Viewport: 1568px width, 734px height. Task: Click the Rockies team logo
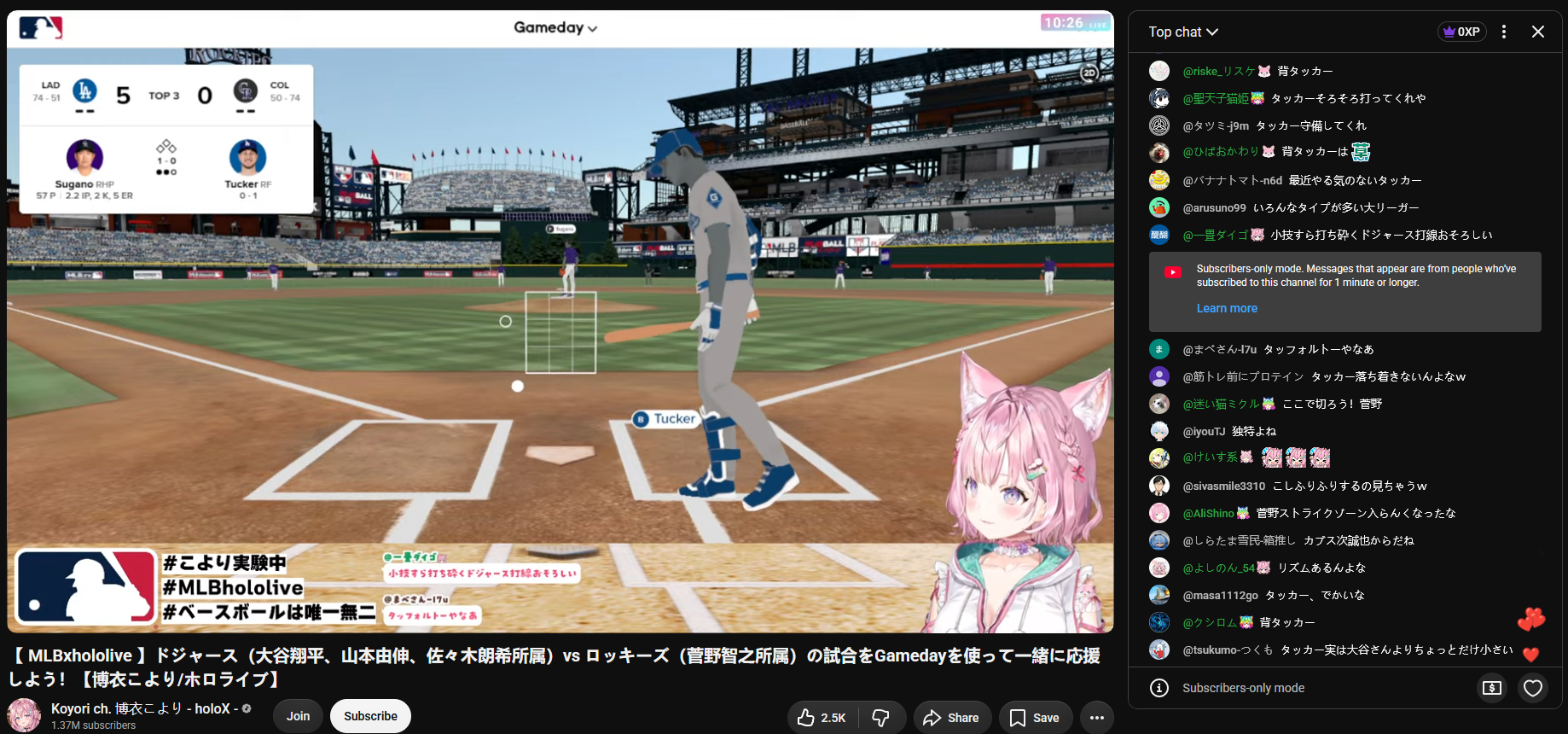(246, 90)
